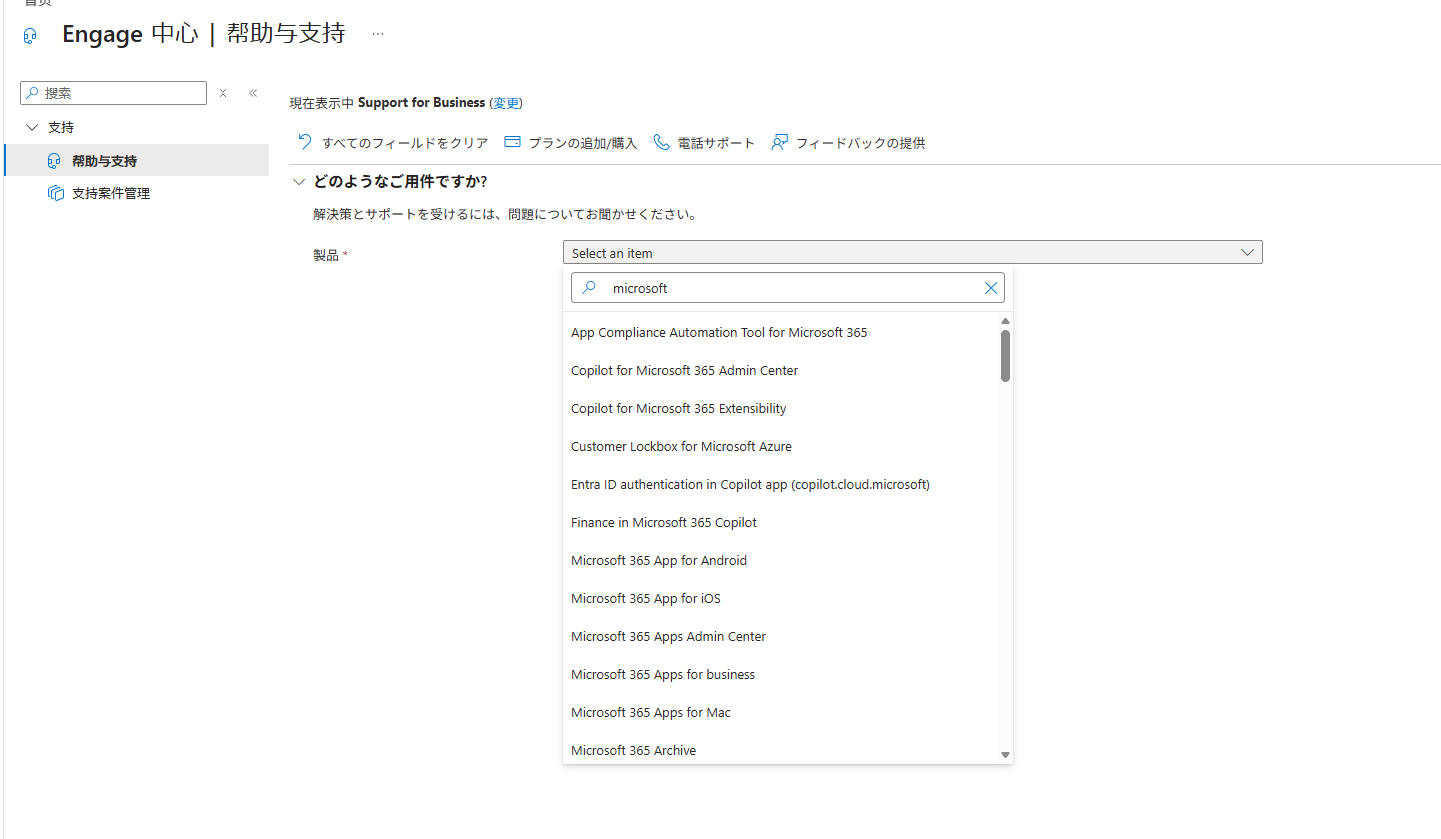Click the dropdown list scrollbar thumb
This screenshot has height=839, width=1441.
[1005, 355]
